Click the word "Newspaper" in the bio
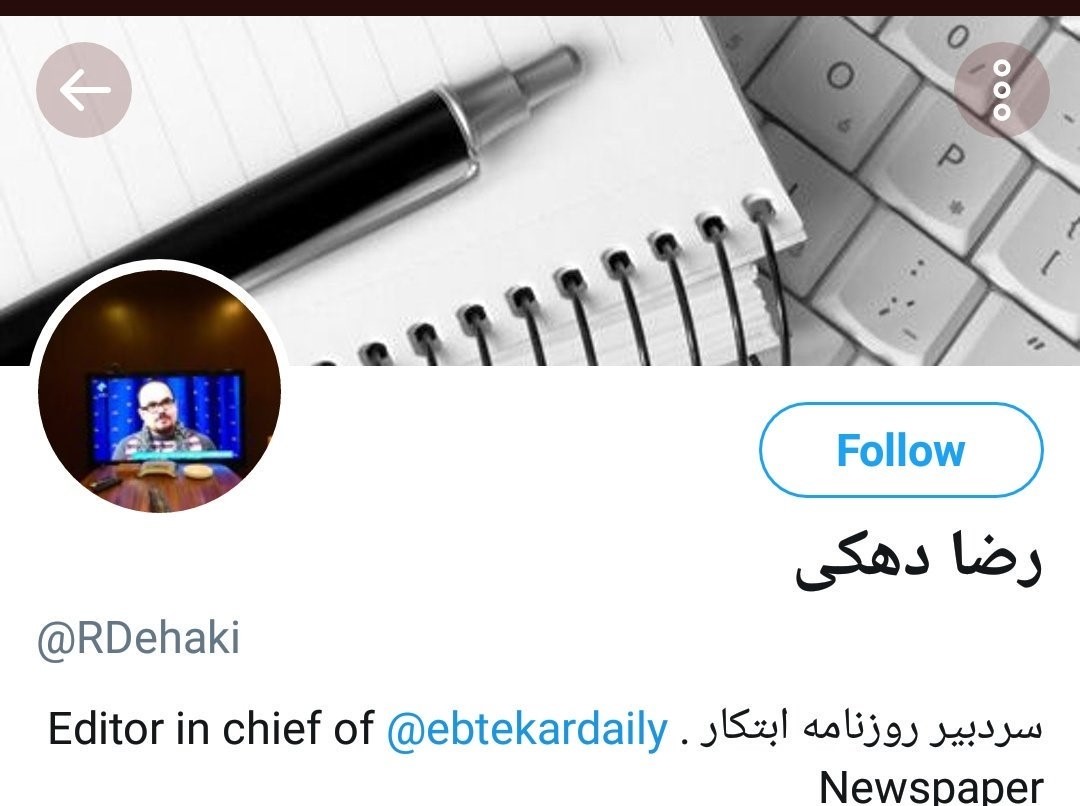This screenshot has height=806, width=1080. coord(931,785)
